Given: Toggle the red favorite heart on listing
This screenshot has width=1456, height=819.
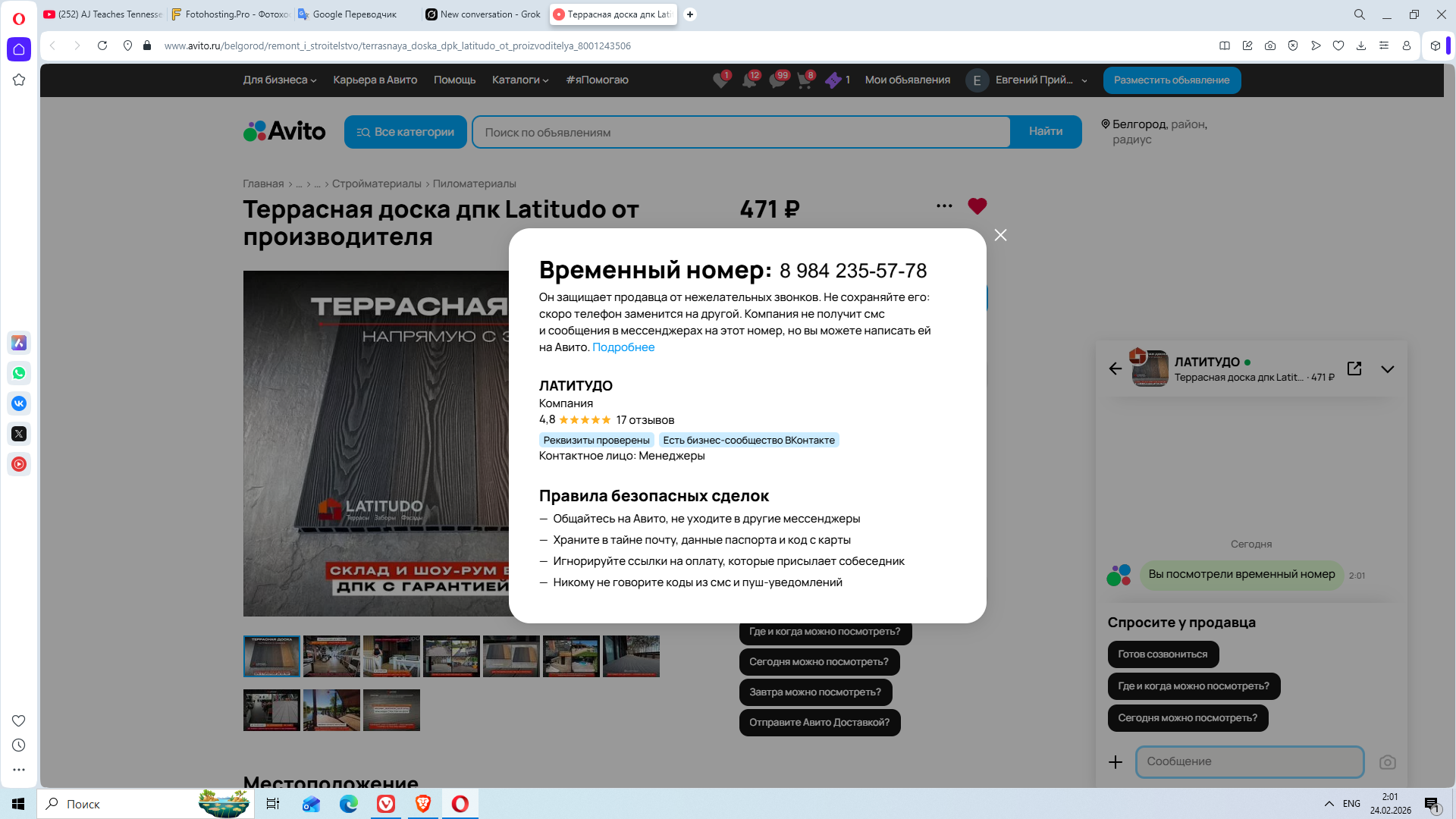Looking at the screenshot, I should click(977, 206).
